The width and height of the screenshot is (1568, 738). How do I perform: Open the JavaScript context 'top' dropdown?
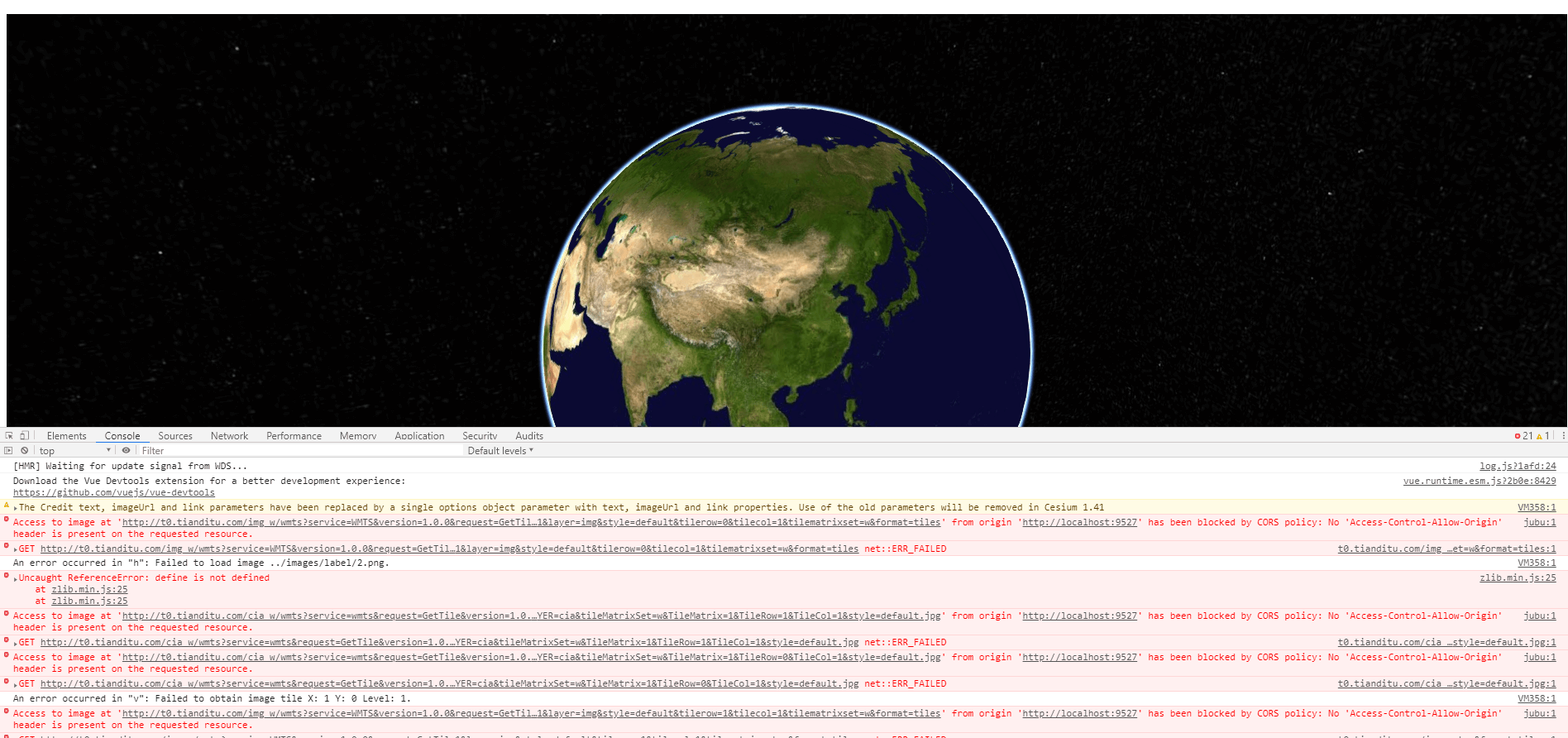click(x=74, y=451)
